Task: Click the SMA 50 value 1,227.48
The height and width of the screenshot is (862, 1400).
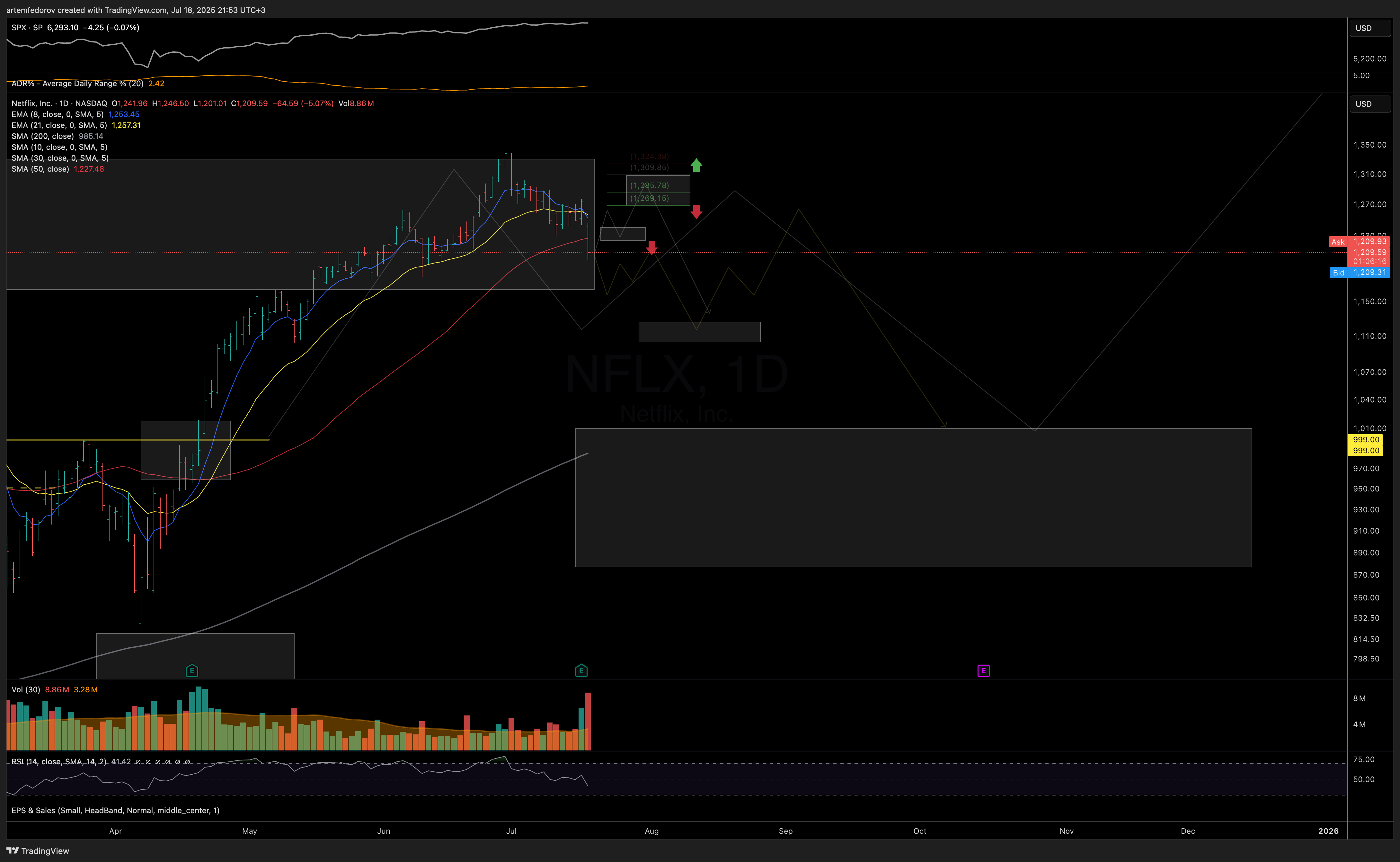Action: (x=89, y=169)
